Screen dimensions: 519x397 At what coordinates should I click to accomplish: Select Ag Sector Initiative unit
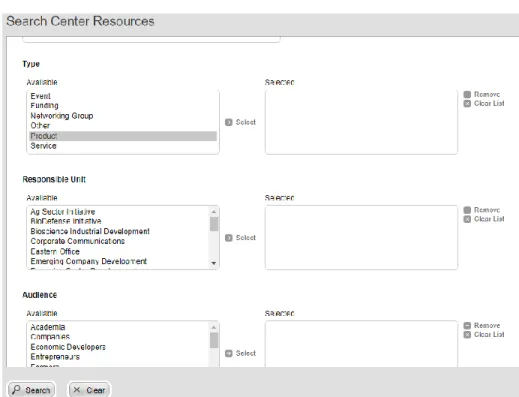point(119,212)
